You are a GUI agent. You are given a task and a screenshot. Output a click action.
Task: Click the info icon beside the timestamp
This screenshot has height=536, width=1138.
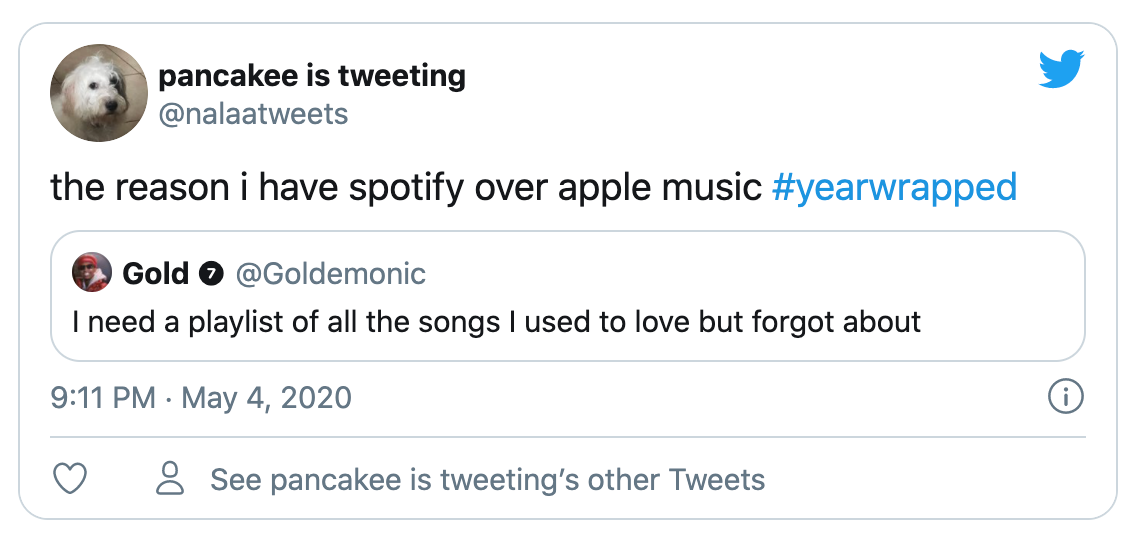1065,397
